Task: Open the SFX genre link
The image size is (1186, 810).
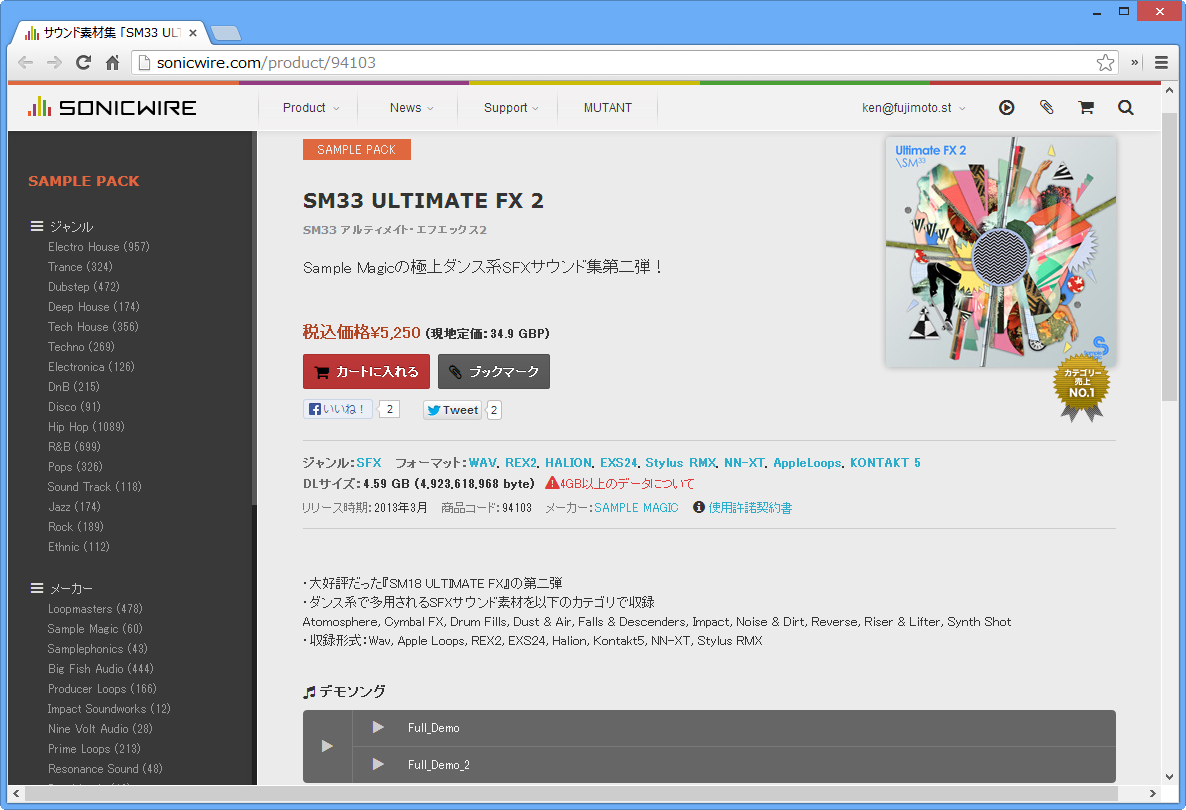Action: (369, 462)
